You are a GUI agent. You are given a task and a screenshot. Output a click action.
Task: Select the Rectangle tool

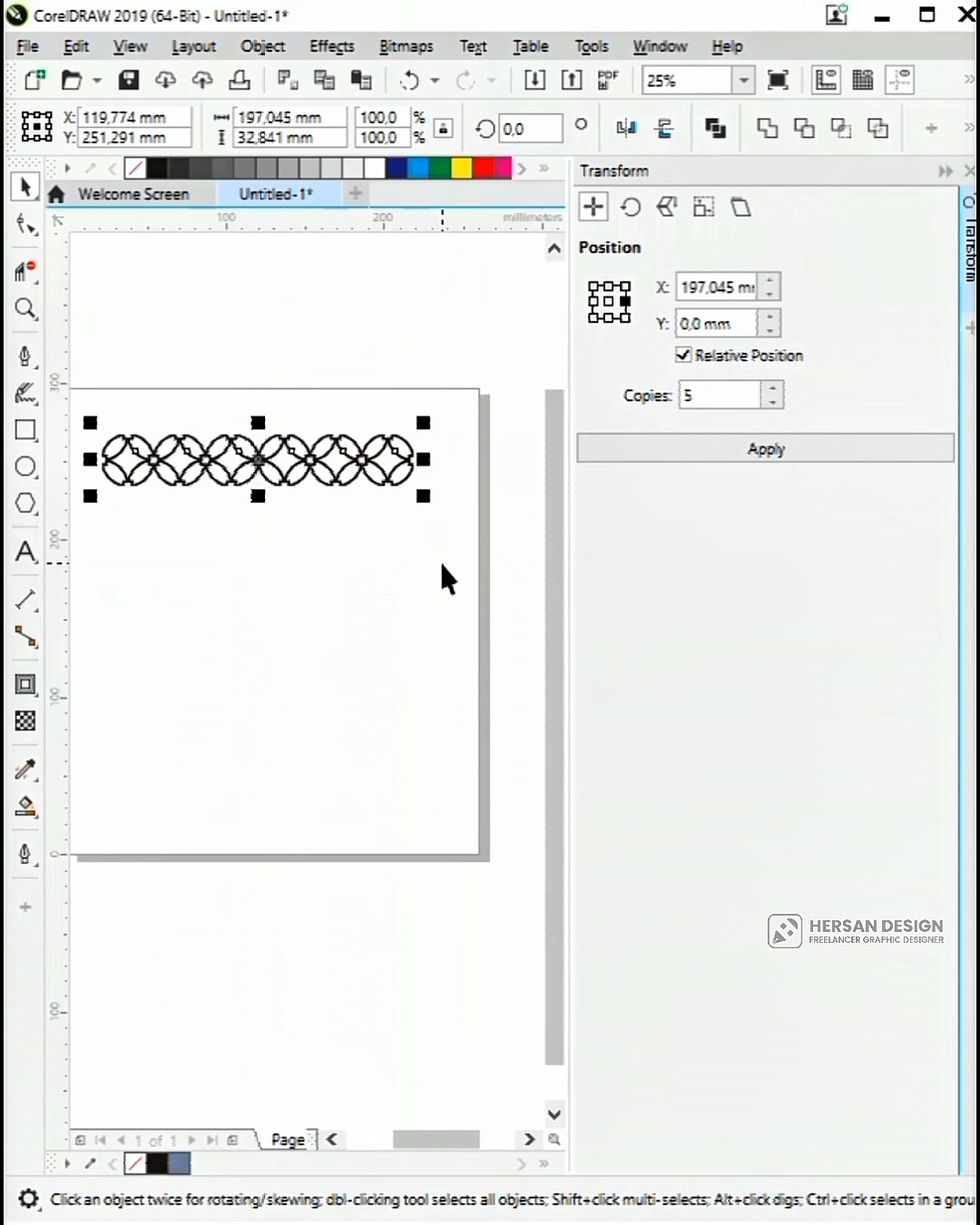point(25,430)
